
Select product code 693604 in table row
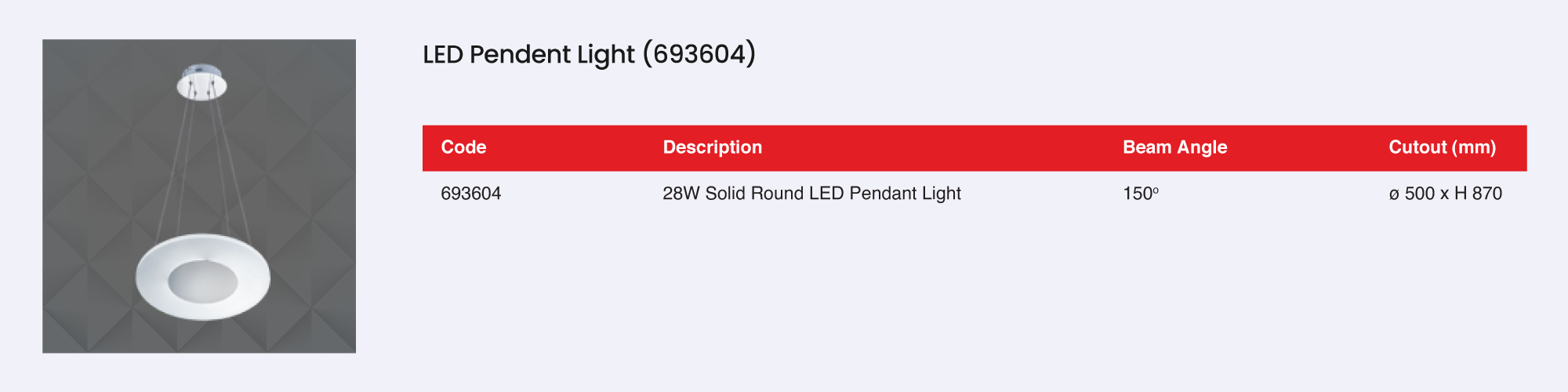tap(470, 194)
